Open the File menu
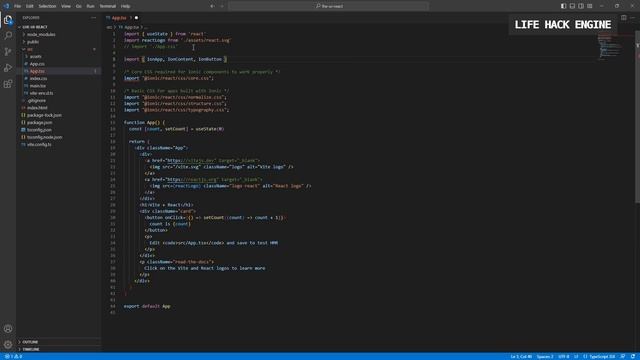Screen dimensions: 640x360 click(x=18, y=6)
